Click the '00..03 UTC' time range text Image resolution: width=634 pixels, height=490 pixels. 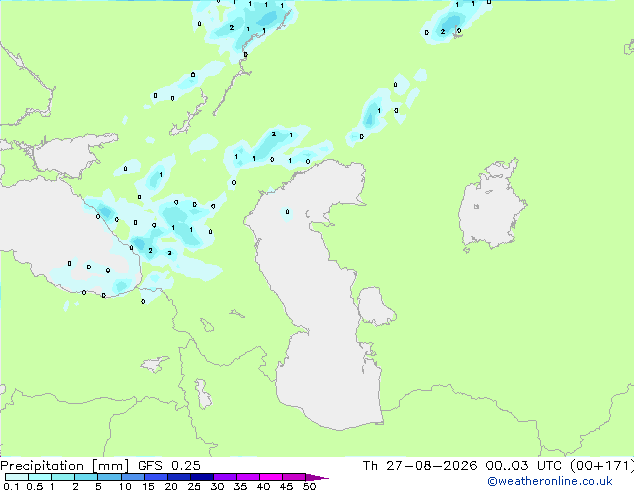click(x=524, y=466)
